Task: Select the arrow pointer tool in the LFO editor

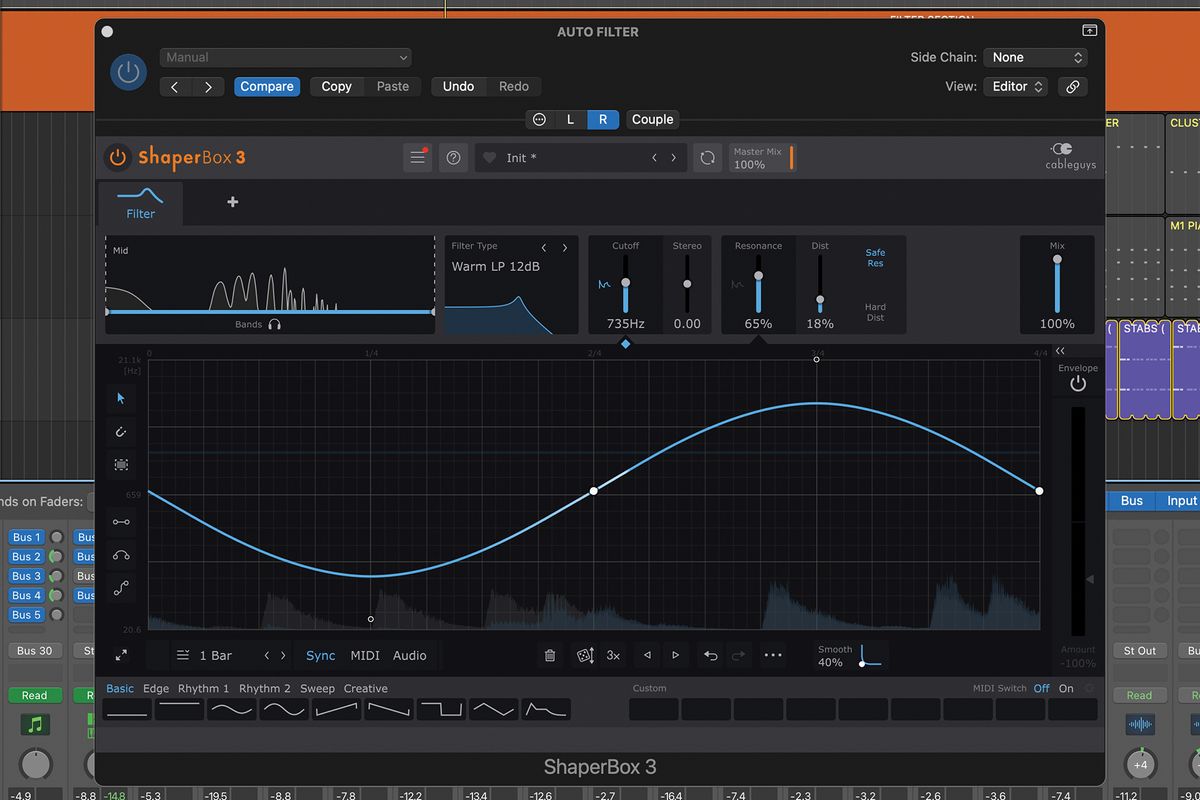Action: [x=120, y=398]
